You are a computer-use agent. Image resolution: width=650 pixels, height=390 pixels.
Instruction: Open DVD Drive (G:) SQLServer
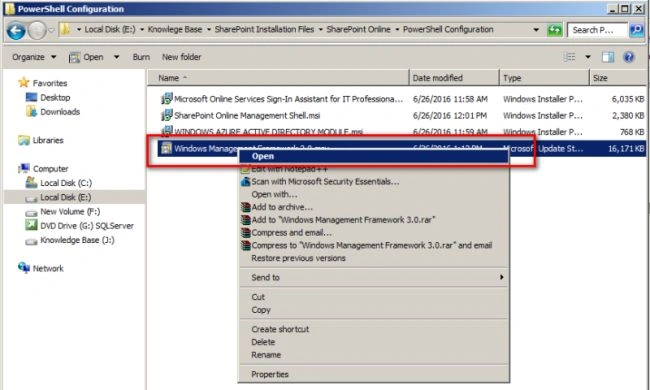(x=87, y=226)
